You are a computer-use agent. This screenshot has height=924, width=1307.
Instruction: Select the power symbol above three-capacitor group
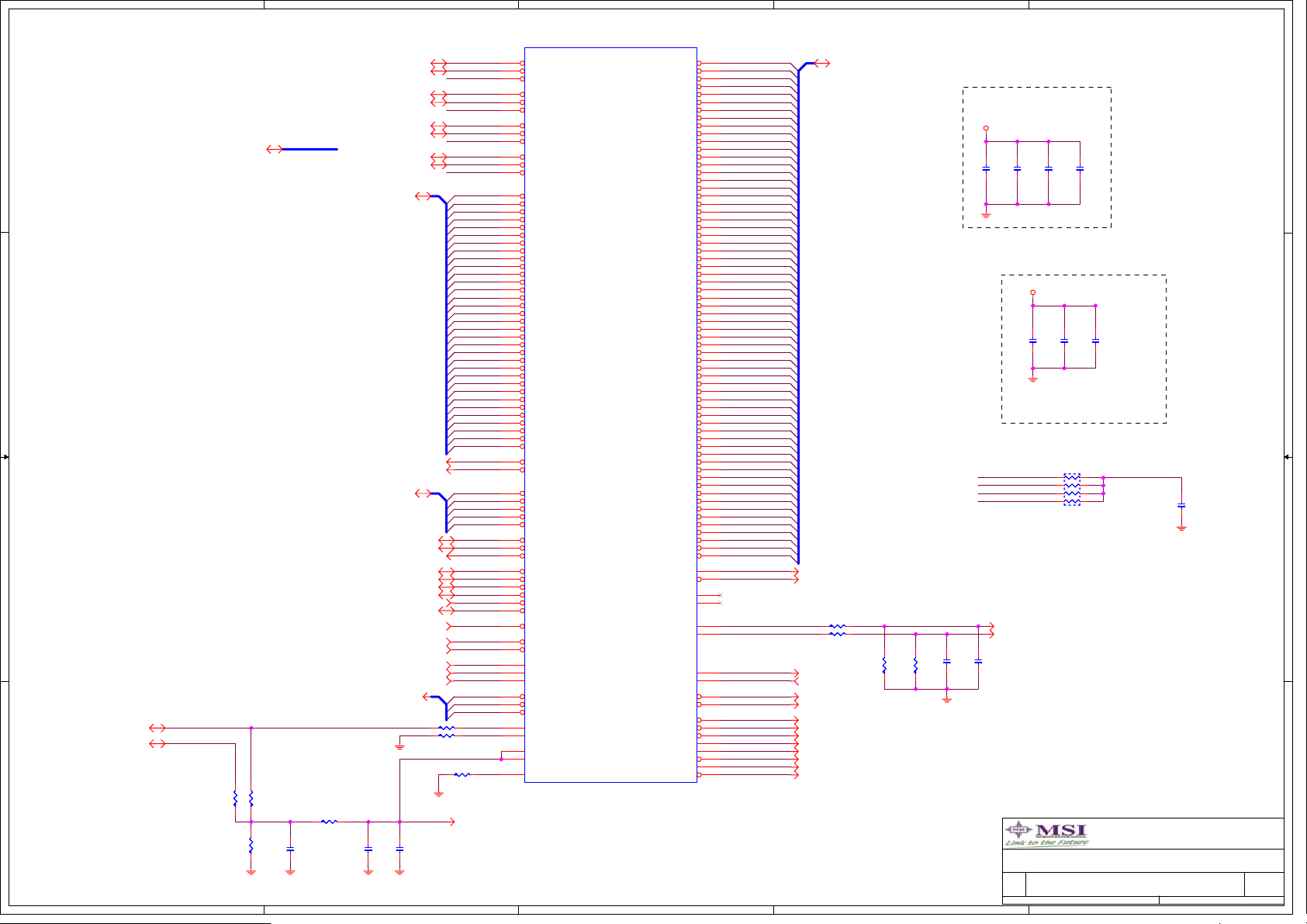pos(1032,292)
